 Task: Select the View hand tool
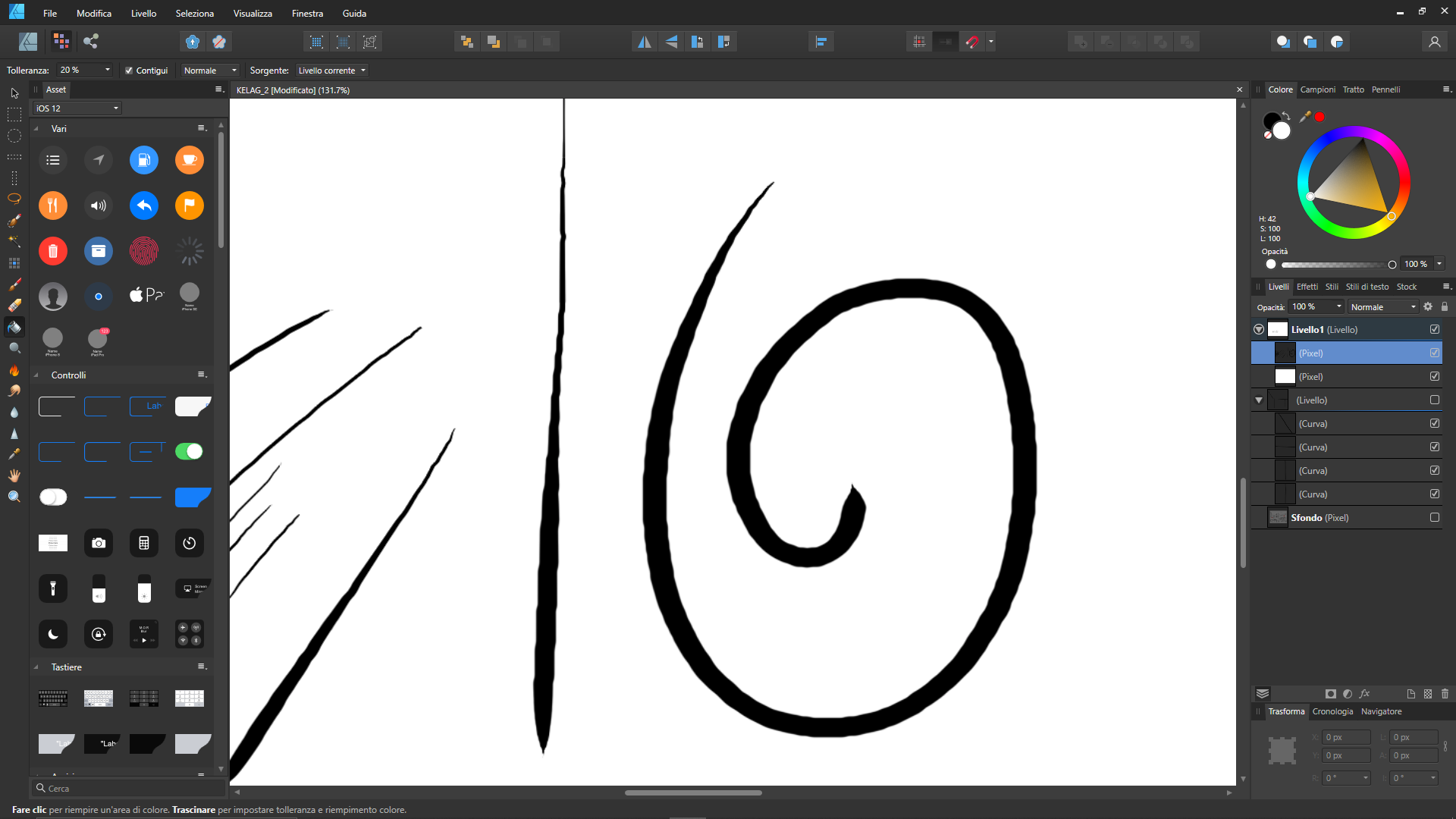click(14, 475)
